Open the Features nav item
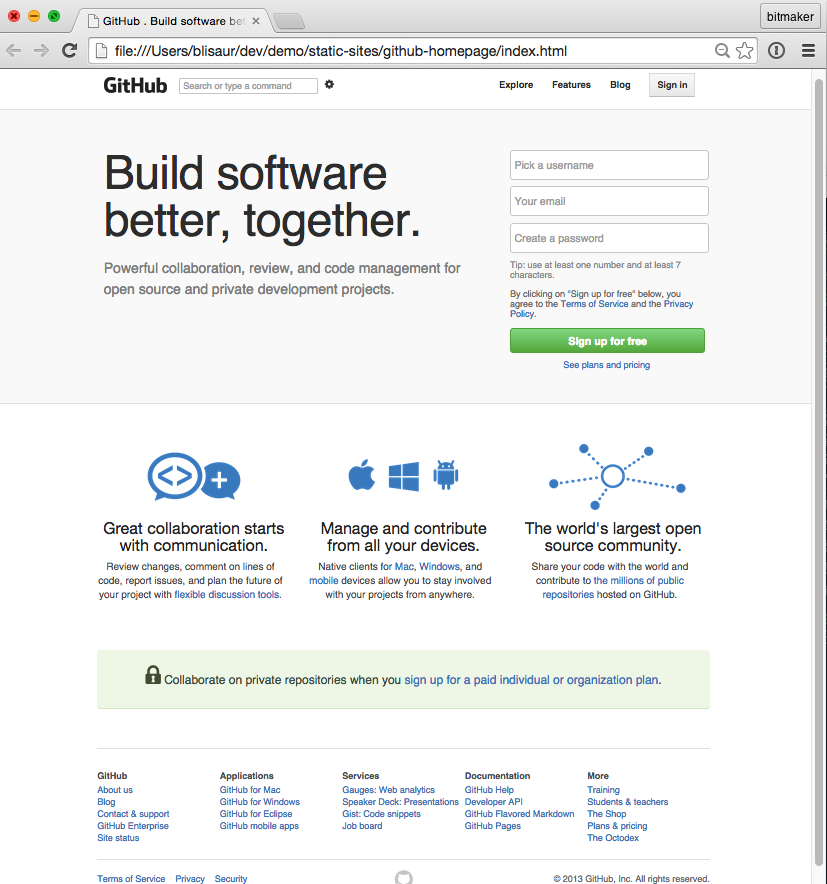The image size is (827, 884). click(x=571, y=85)
